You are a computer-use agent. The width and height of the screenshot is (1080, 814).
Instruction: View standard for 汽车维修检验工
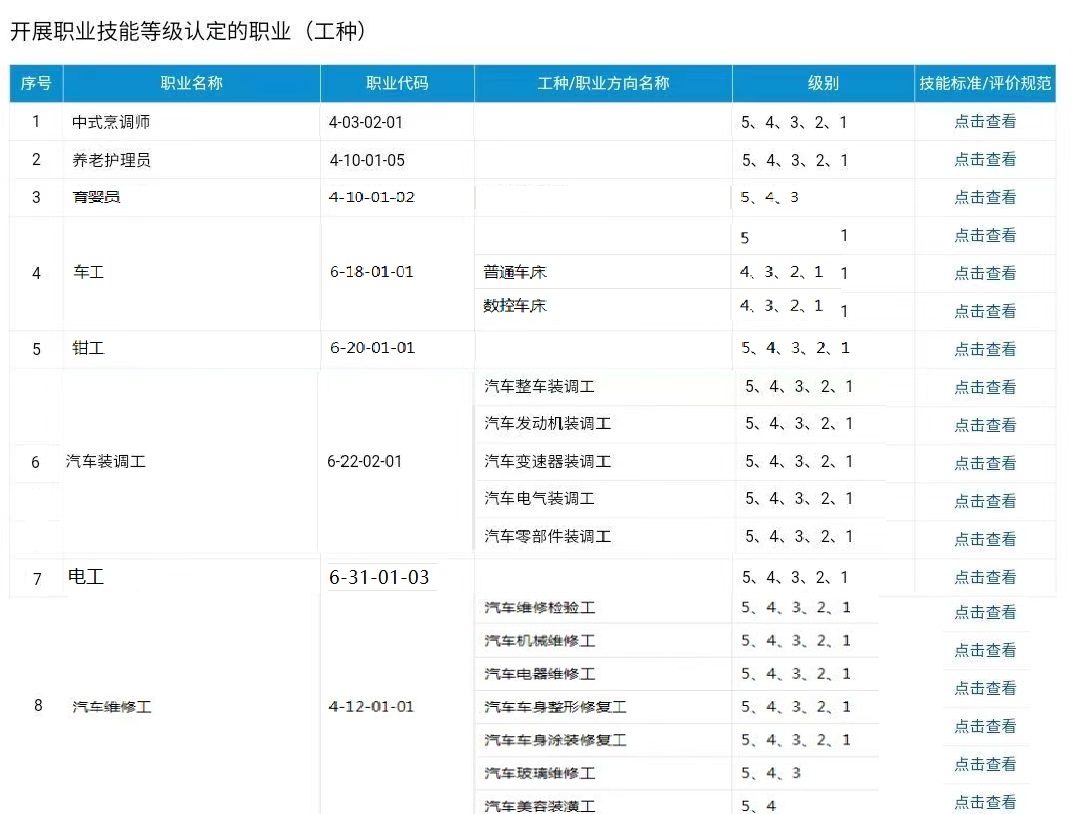pos(986,611)
